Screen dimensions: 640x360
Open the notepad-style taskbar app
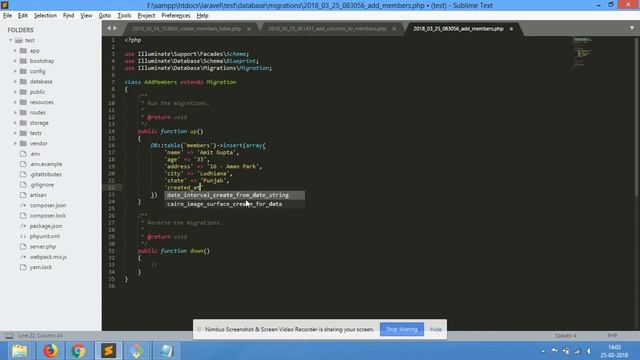coord(167,351)
